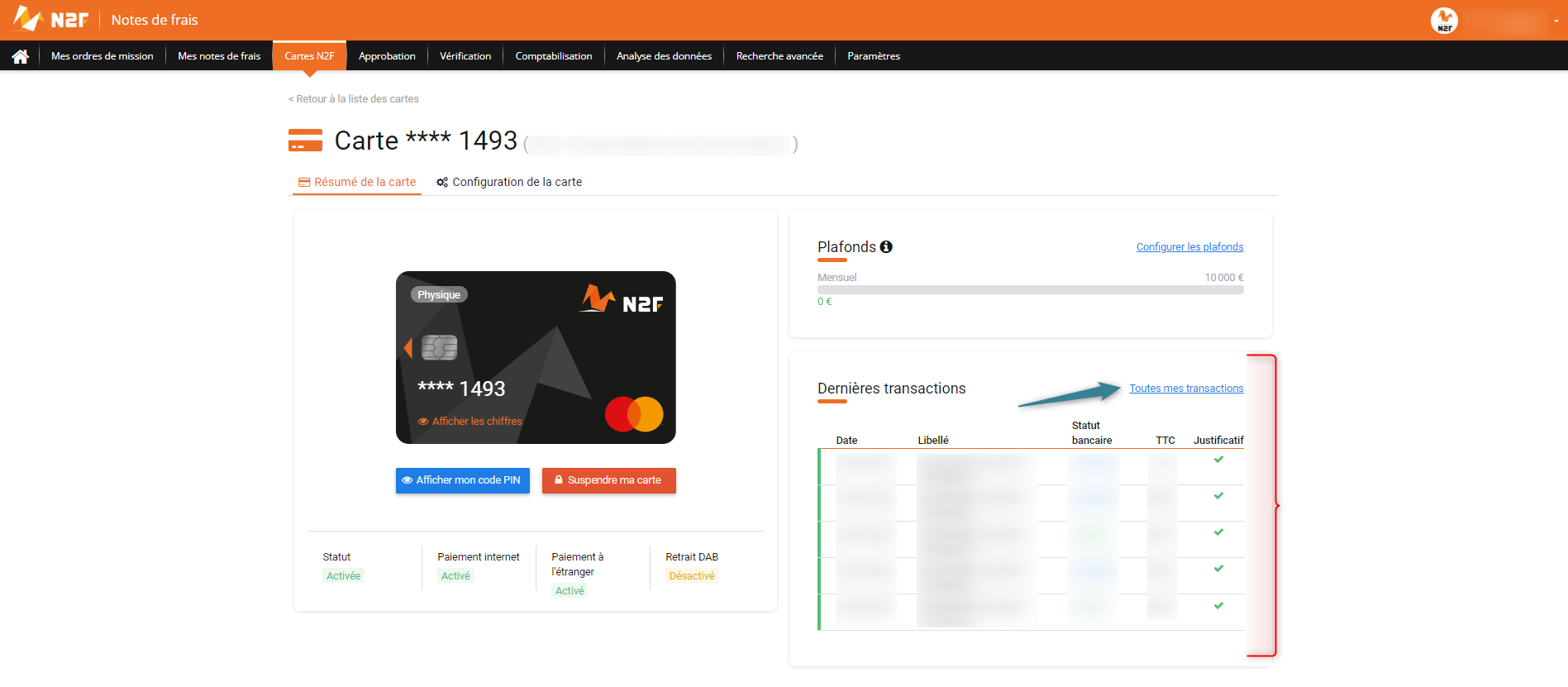Image resolution: width=1568 pixels, height=687 pixels.
Task: Click Retrait DAB Désactivé badge
Action: tap(692, 576)
